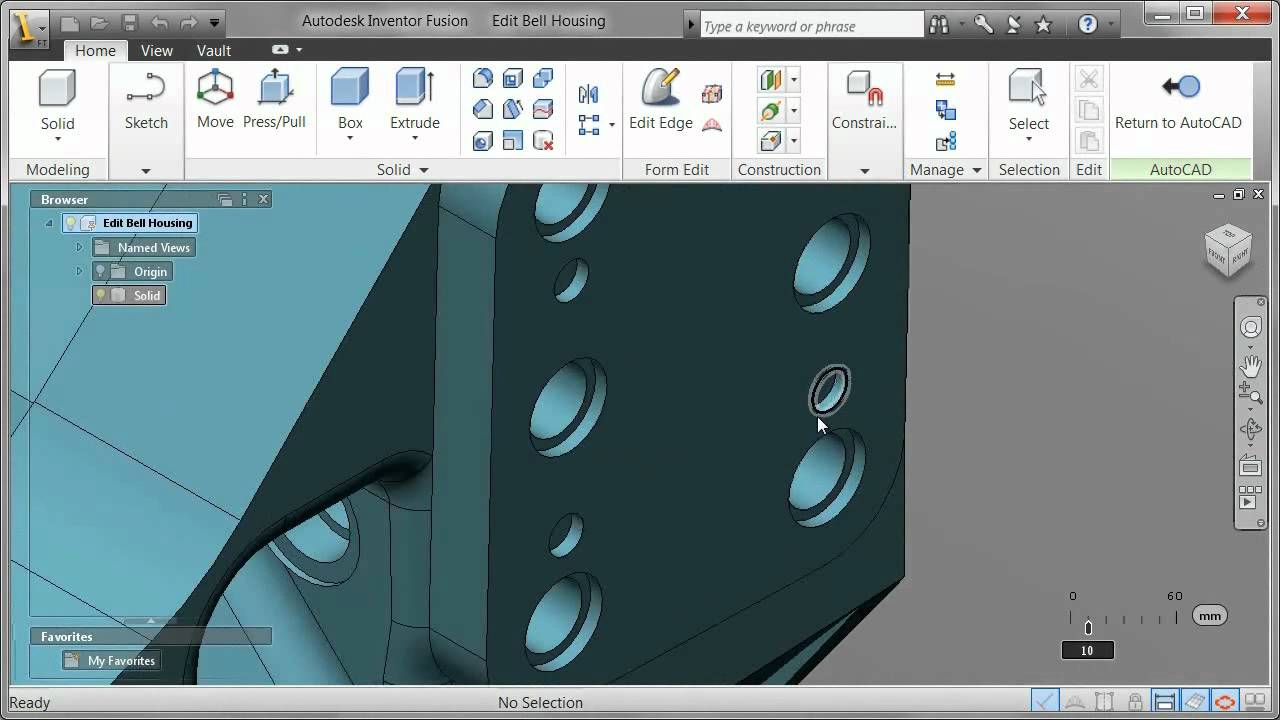Viewport: 1280px width, 720px height.
Task: Expand the Manage panel dropdown
Action: click(977, 170)
